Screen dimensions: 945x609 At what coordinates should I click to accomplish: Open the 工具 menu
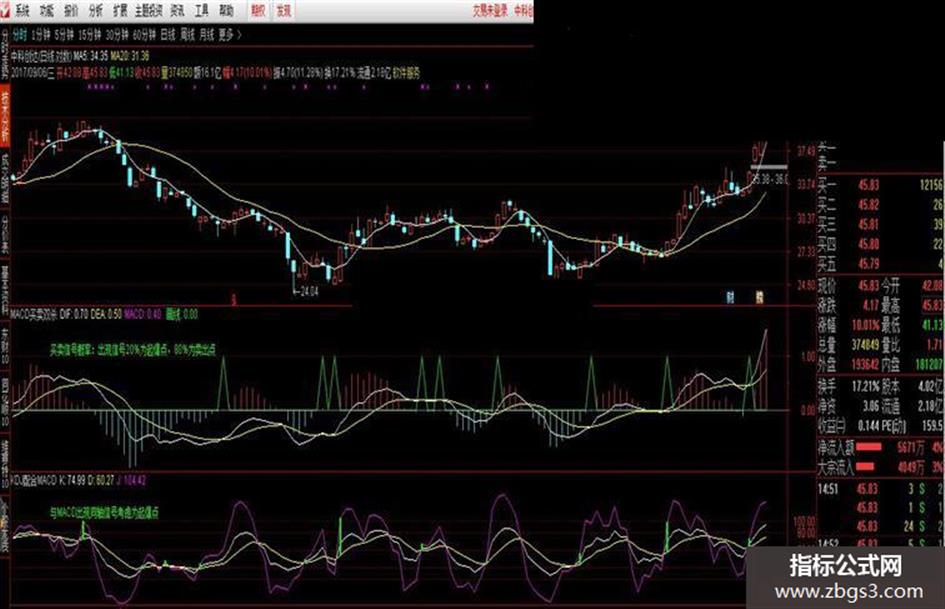point(202,11)
